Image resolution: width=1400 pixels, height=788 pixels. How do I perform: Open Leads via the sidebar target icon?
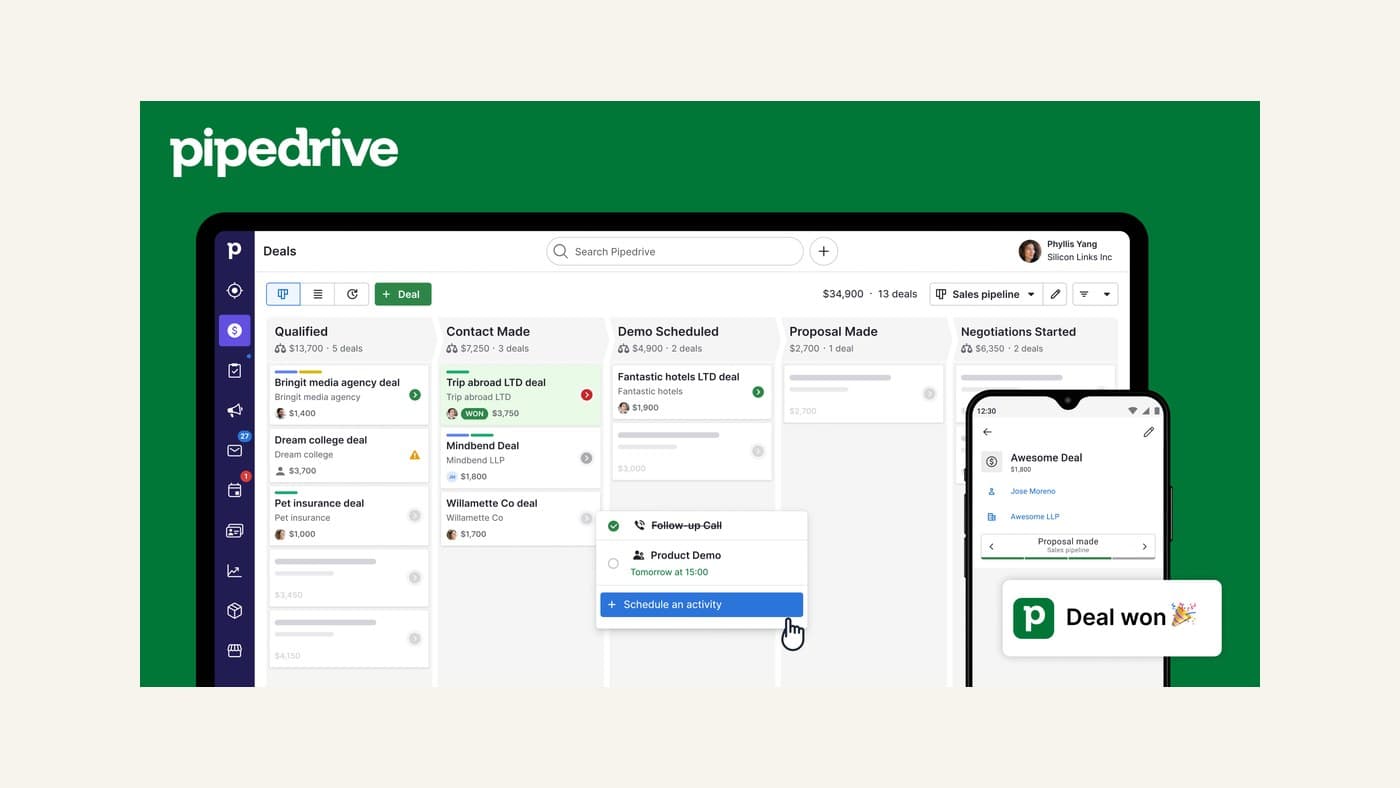234,290
